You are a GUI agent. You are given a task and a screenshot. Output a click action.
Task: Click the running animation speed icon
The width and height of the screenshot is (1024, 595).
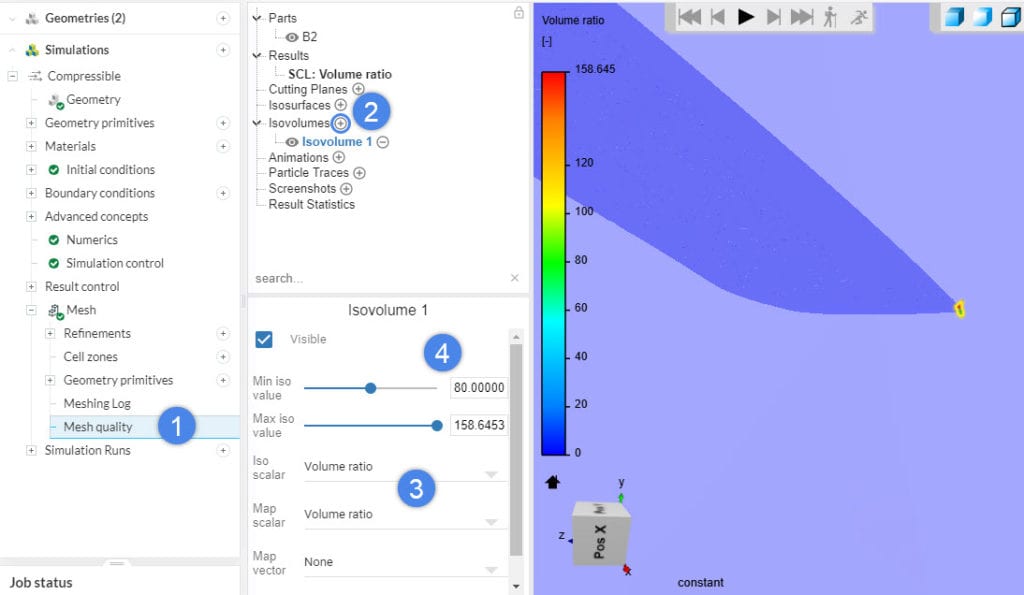(x=857, y=16)
